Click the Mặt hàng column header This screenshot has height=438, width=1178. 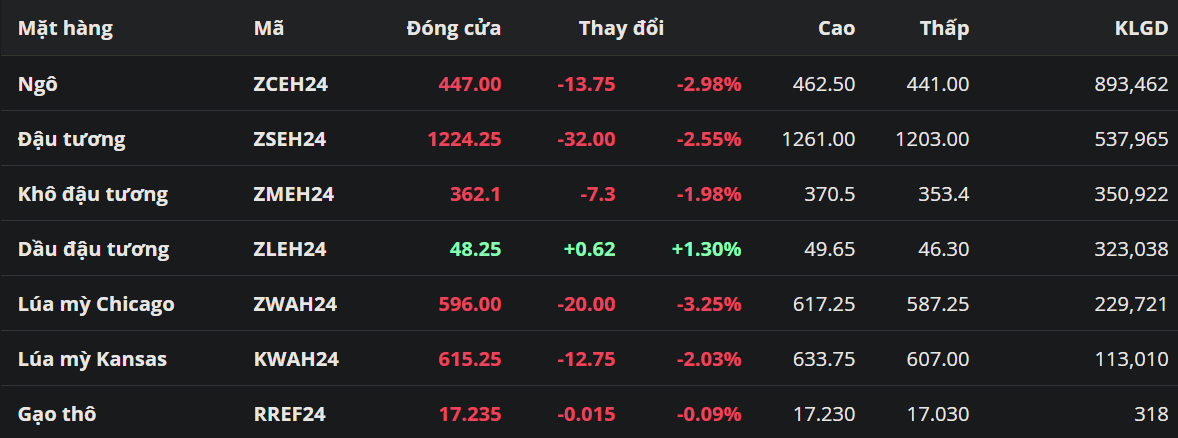point(65,28)
